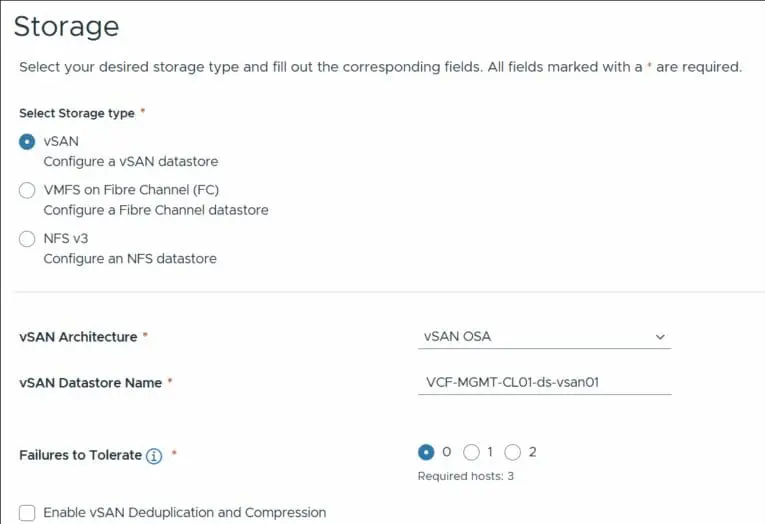Enable vSAN Deduplication and Compression checkbox
Screen dimensions: 765x524
pyautogui.click(x=27, y=513)
